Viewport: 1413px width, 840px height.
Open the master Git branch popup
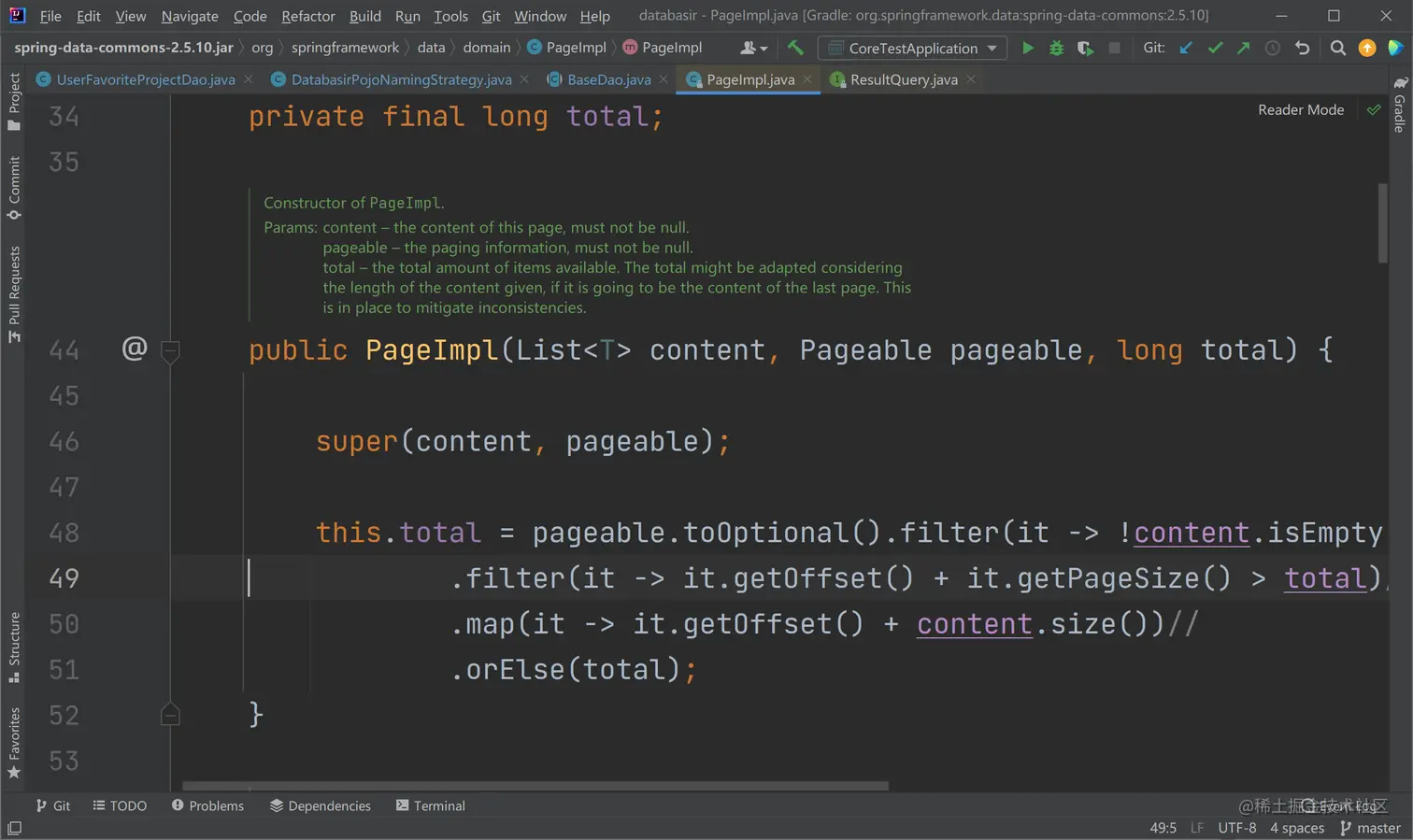tap(1370, 828)
